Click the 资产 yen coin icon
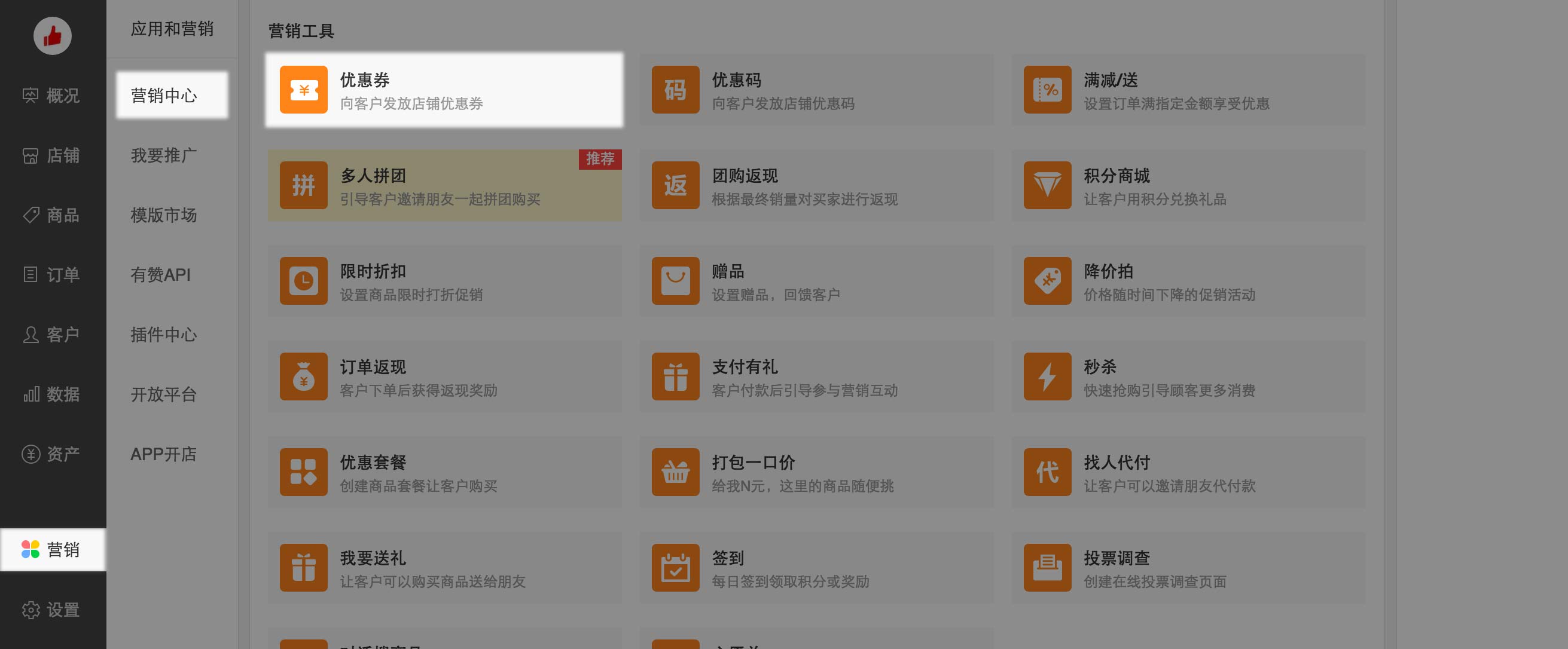The image size is (1568, 649). 30,454
